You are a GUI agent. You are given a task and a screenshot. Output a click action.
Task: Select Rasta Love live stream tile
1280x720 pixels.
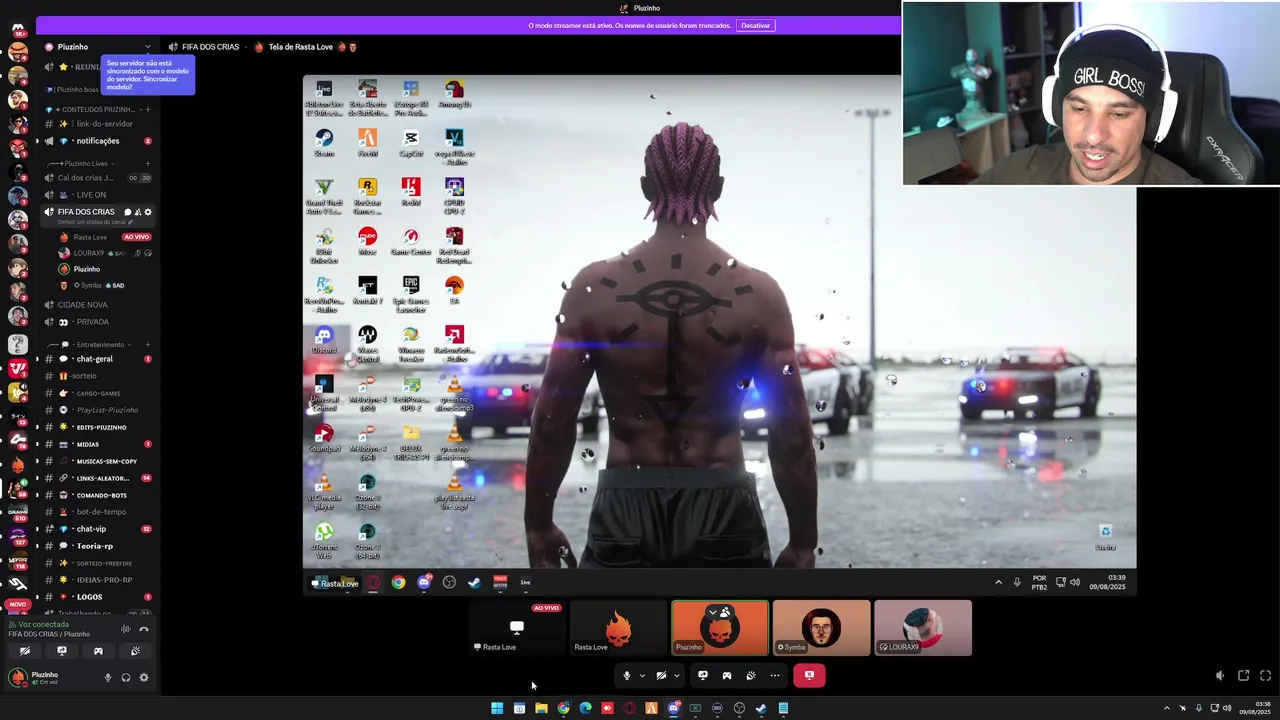click(517, 628)
